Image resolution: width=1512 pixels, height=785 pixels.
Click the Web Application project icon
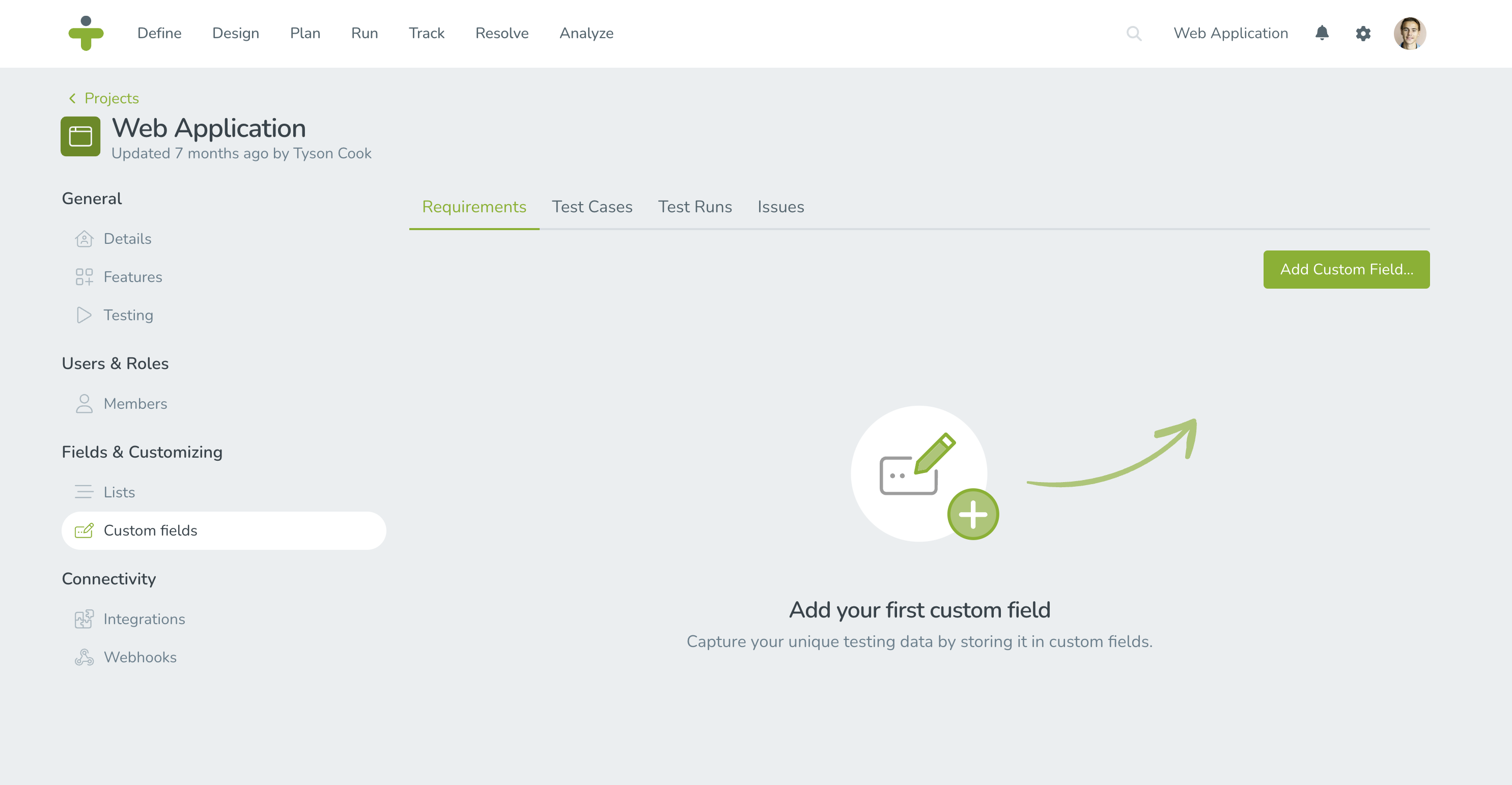[80, 136]
